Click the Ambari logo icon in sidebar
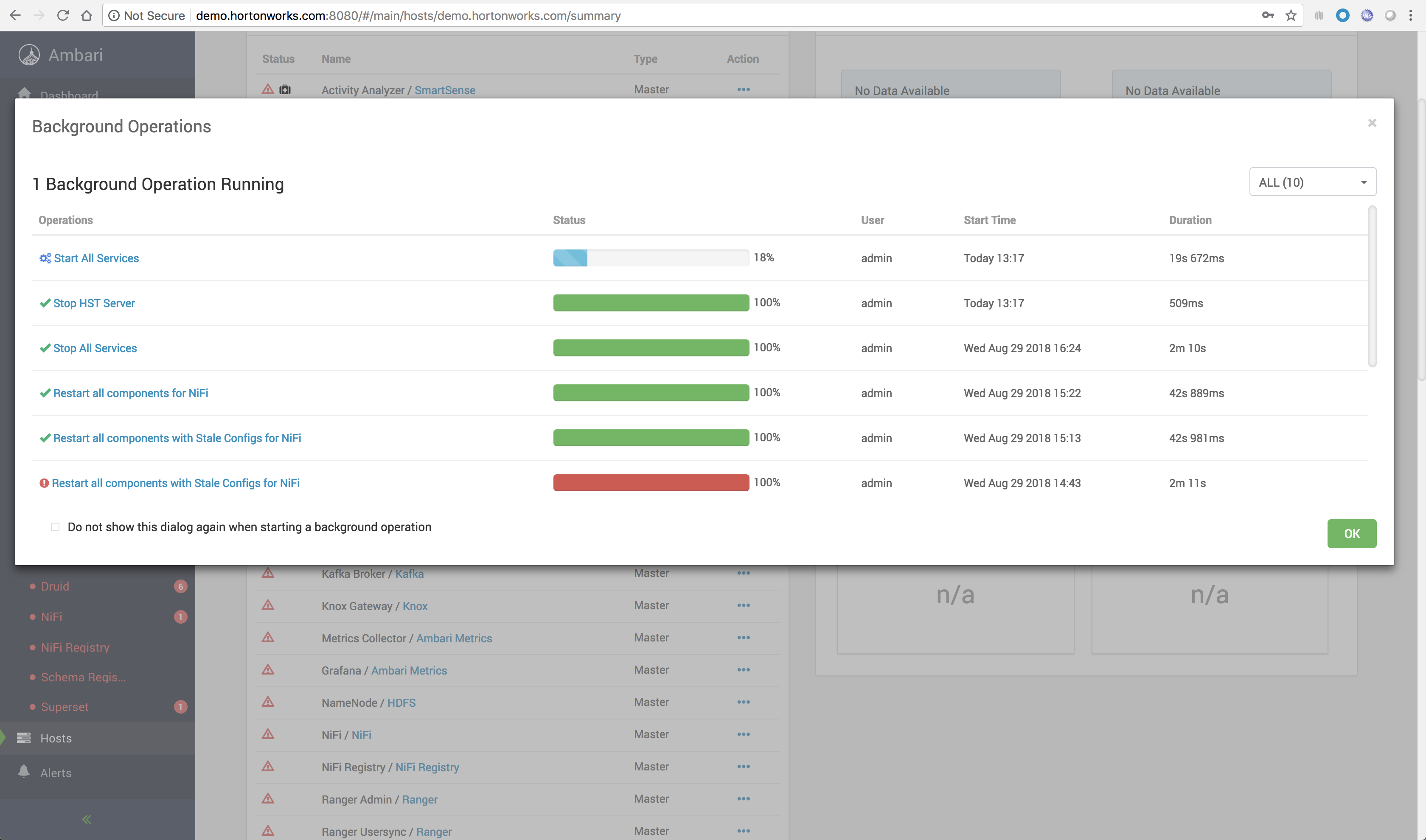This screenshot has width=1426, height=840. 29,55
